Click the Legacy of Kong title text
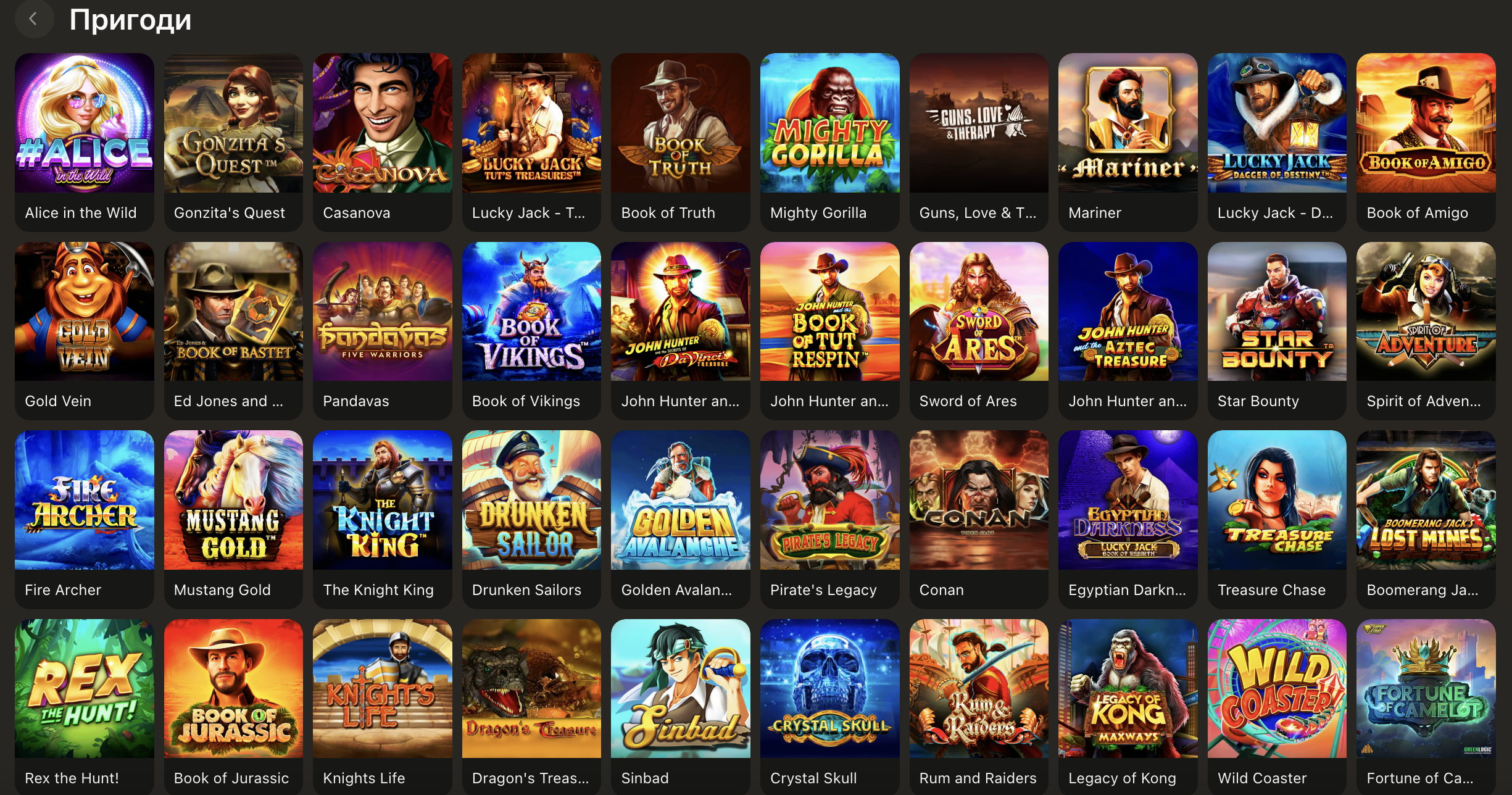Viewport: 1512px width, 795px height. coord(1122,778)
